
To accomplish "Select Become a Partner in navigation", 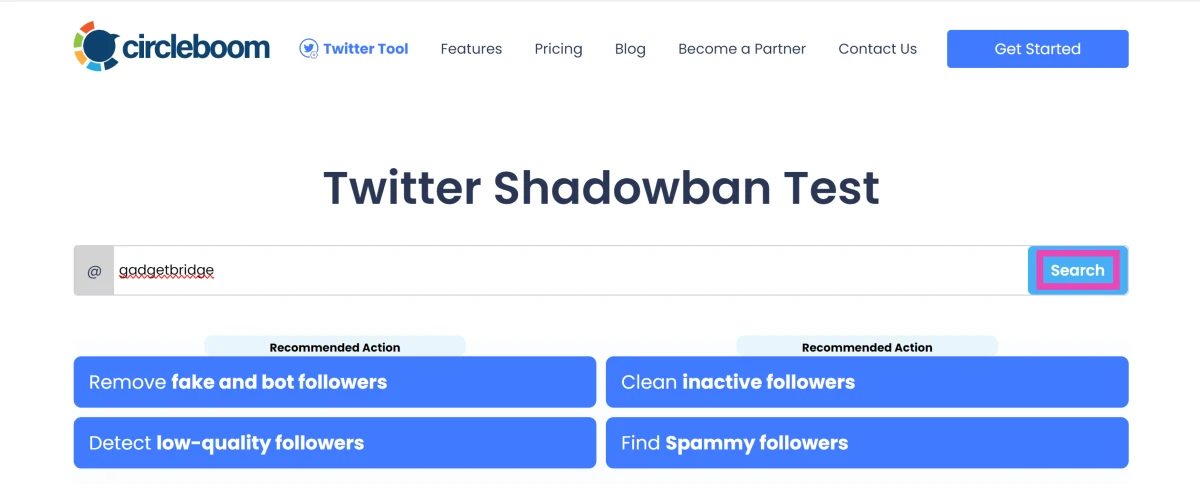I will pyautogui.click(x=741, y=48).
